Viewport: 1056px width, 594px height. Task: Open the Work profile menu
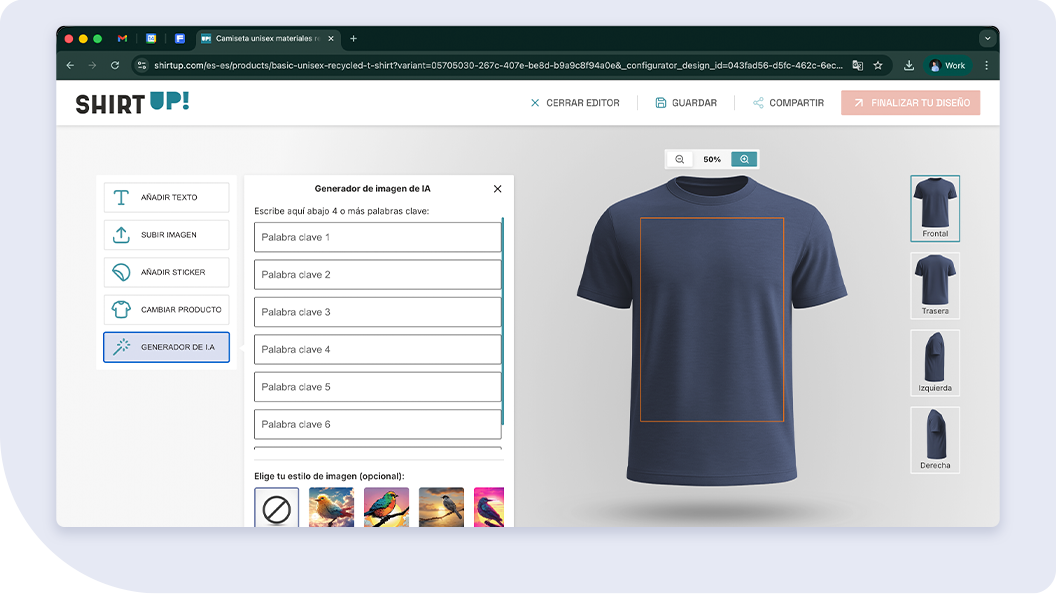[x=948, y=65]
